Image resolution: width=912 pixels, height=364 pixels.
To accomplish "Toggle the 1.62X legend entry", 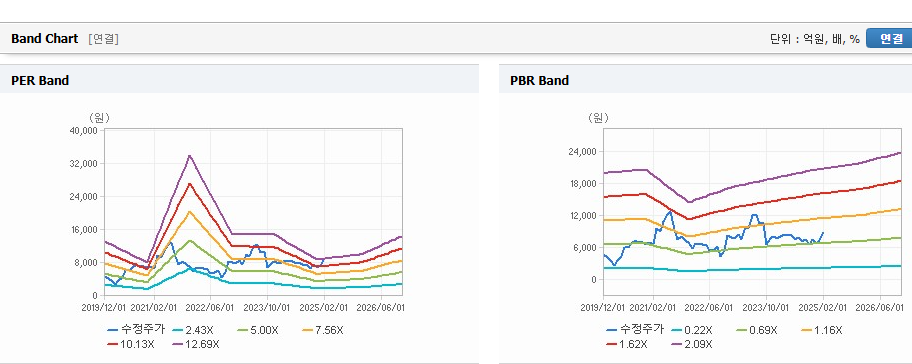I will (626, 344).
